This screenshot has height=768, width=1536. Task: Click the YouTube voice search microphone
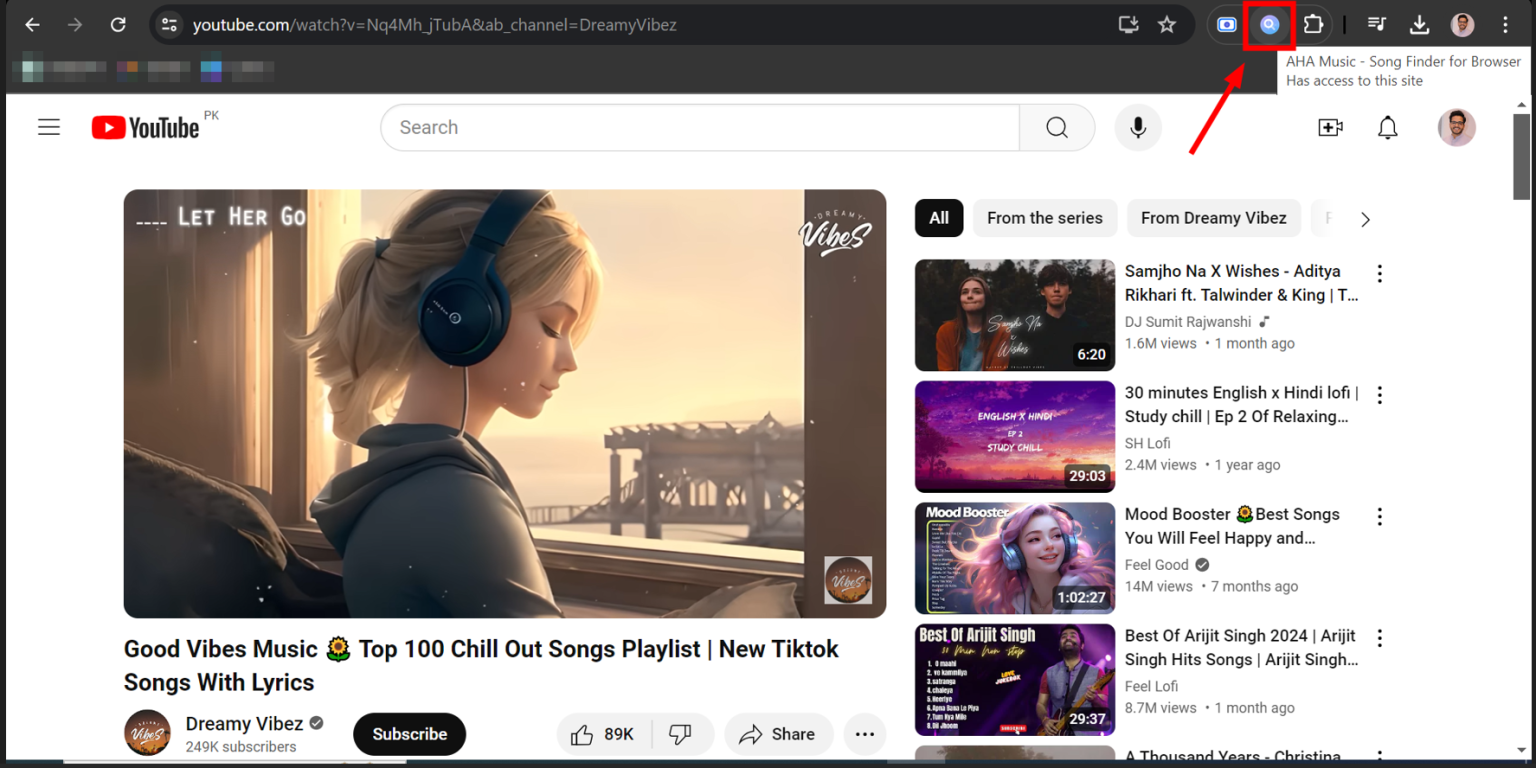1138,127
